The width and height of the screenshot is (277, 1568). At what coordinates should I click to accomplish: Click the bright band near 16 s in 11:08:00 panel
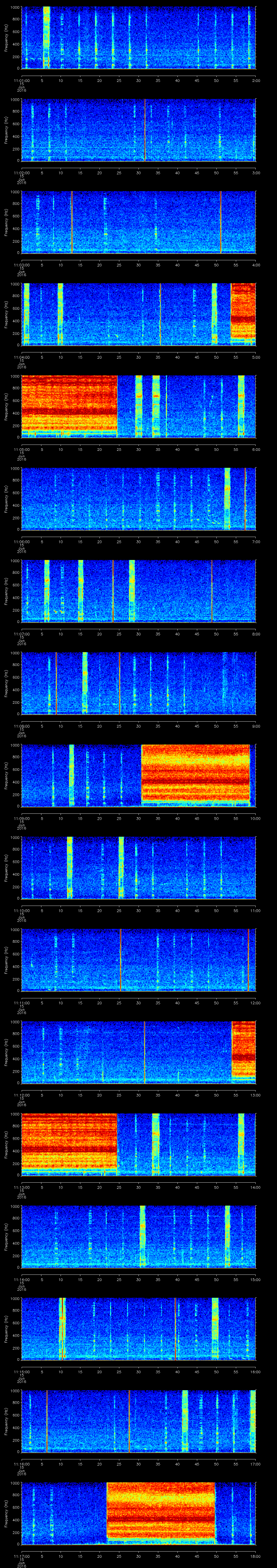pyautogui.click(x=85, y=683)
